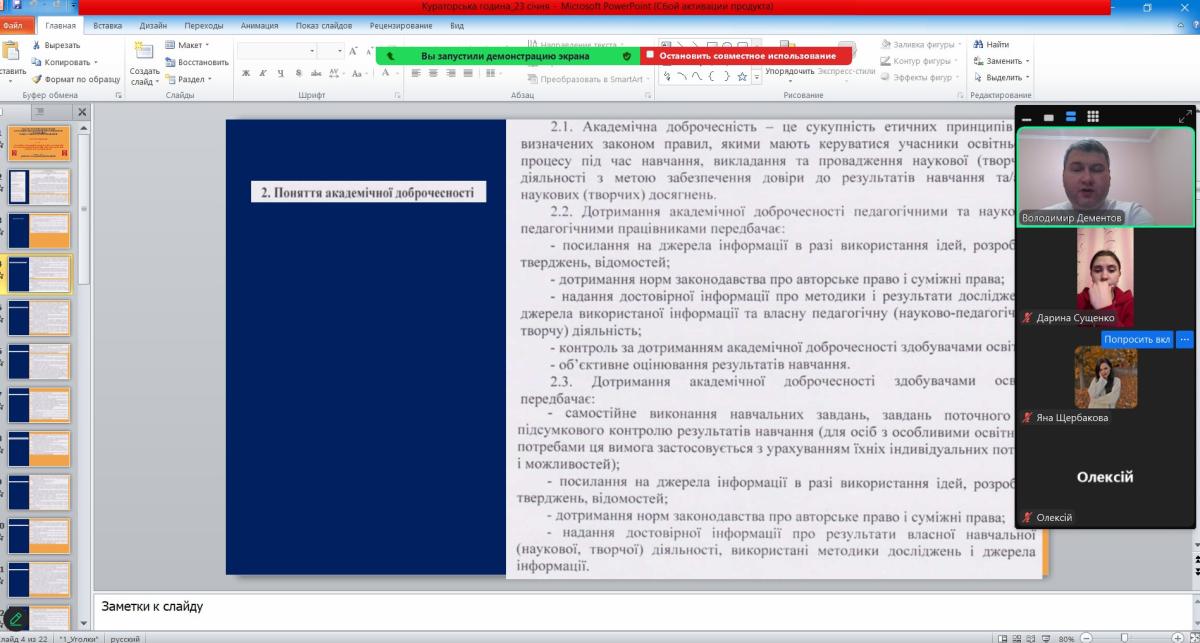Click Остановить совместное использование button

[x=746, y=56]
